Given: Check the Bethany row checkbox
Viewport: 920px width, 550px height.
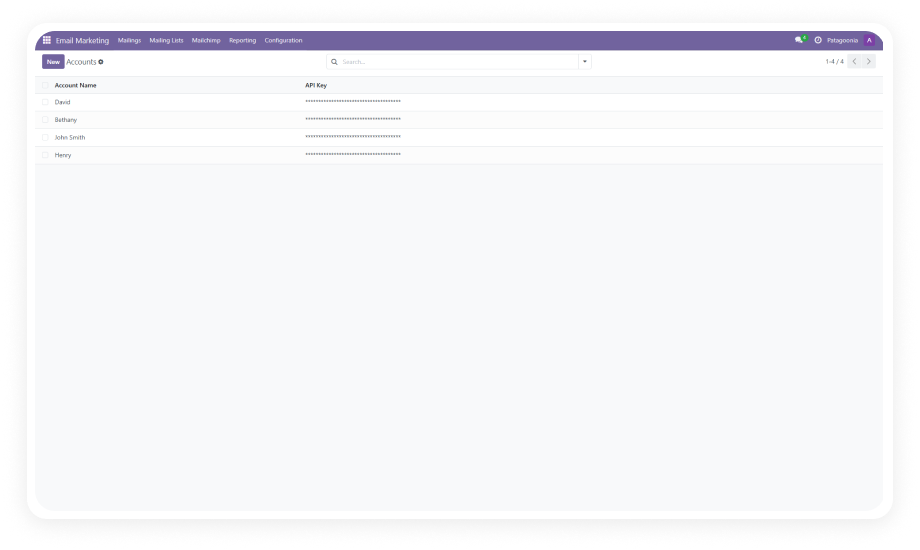Looking at the screenshot, I should click(45, 120).
